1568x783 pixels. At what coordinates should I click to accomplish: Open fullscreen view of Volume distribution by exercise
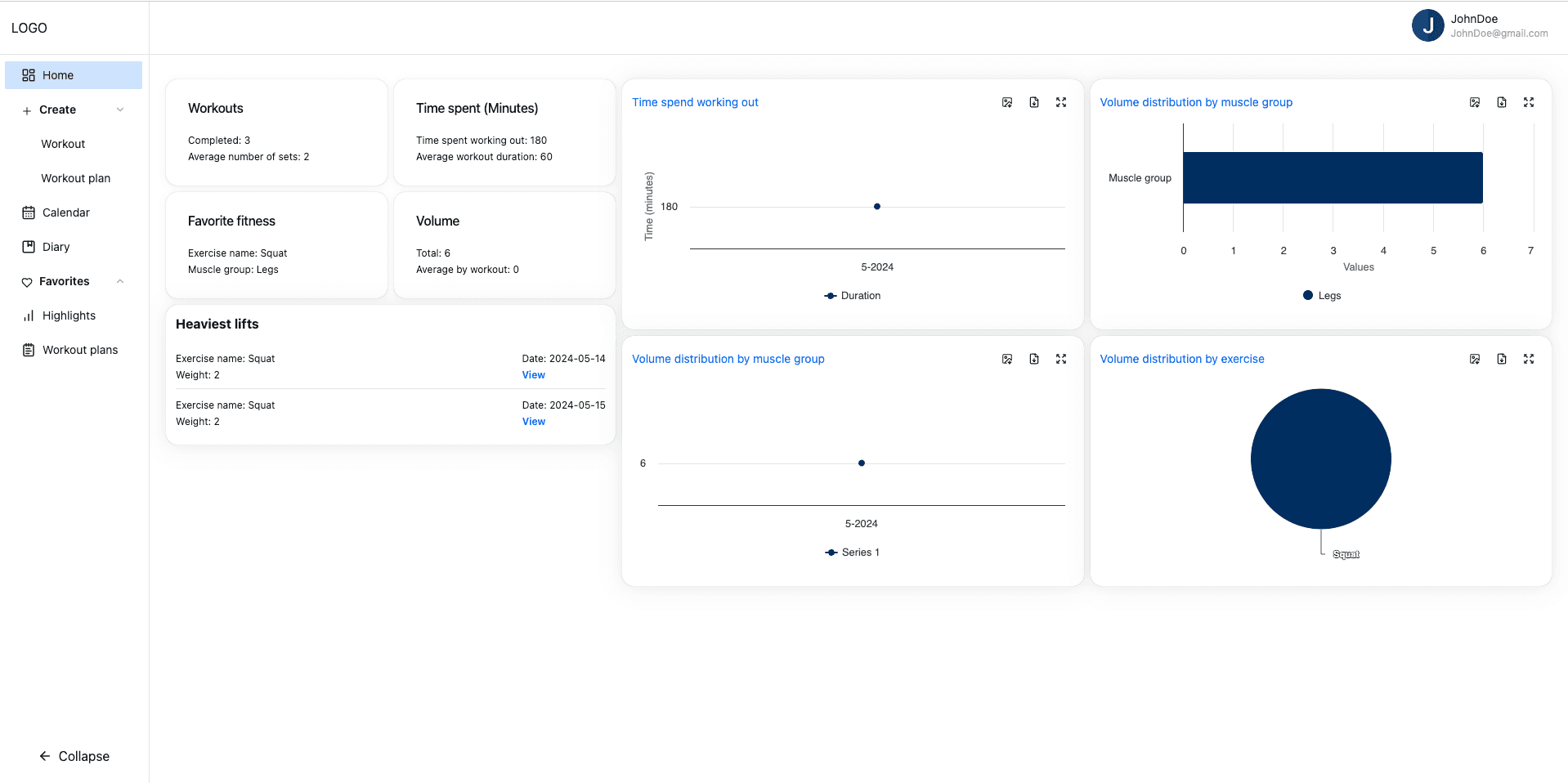pos(1529,359)
